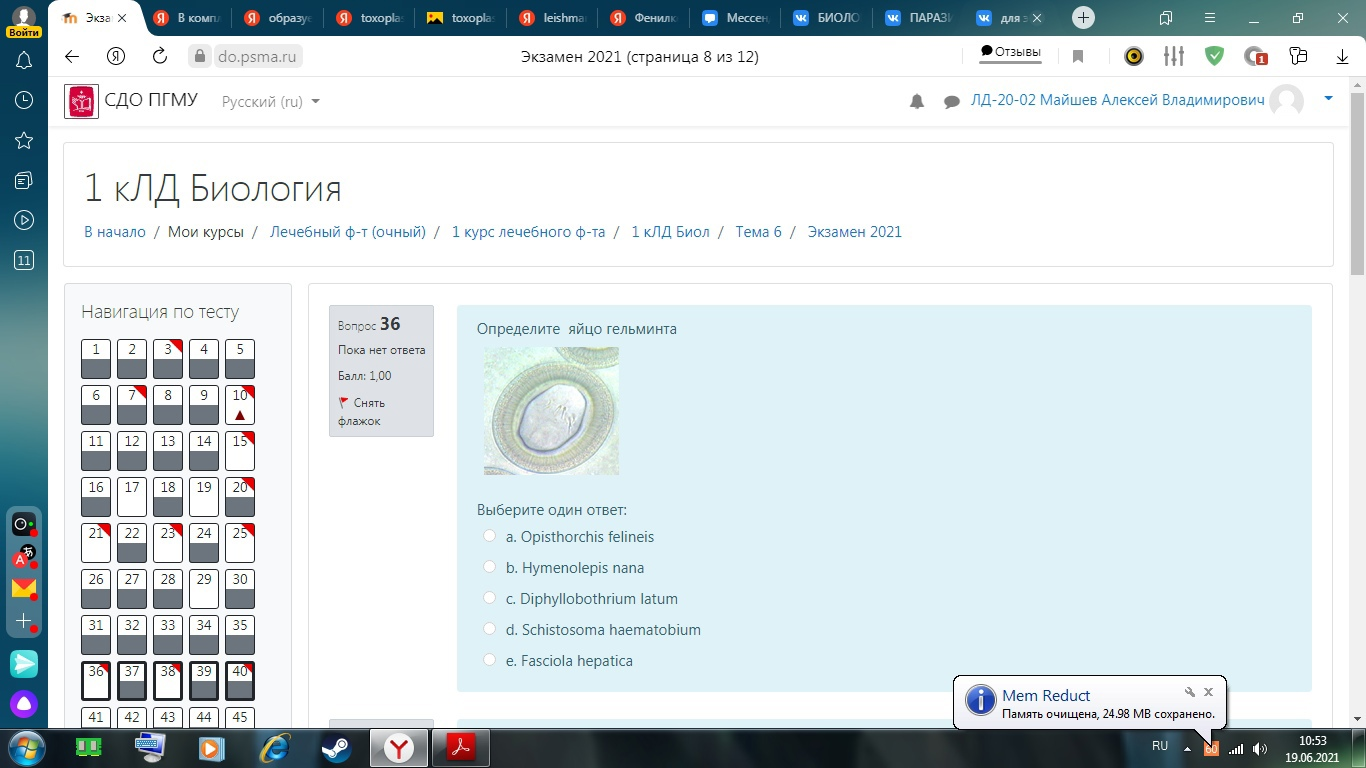Select answer Schistosoma haematobium
The height and width of the screenshot is (768, 1366).
(489, 629)
